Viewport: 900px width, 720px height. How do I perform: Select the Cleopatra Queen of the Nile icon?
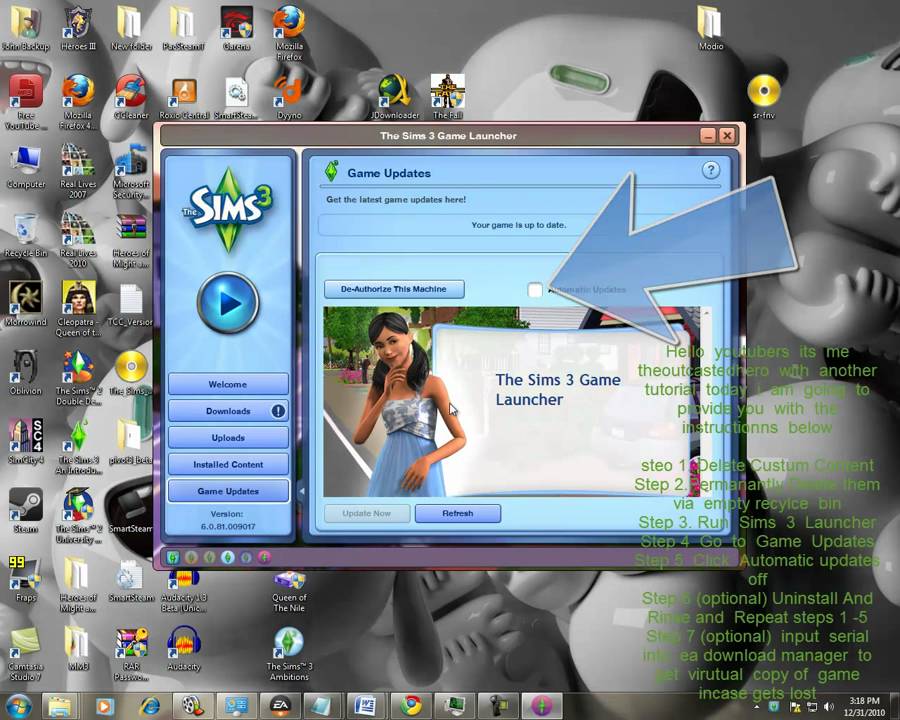(x=78, y=309)
